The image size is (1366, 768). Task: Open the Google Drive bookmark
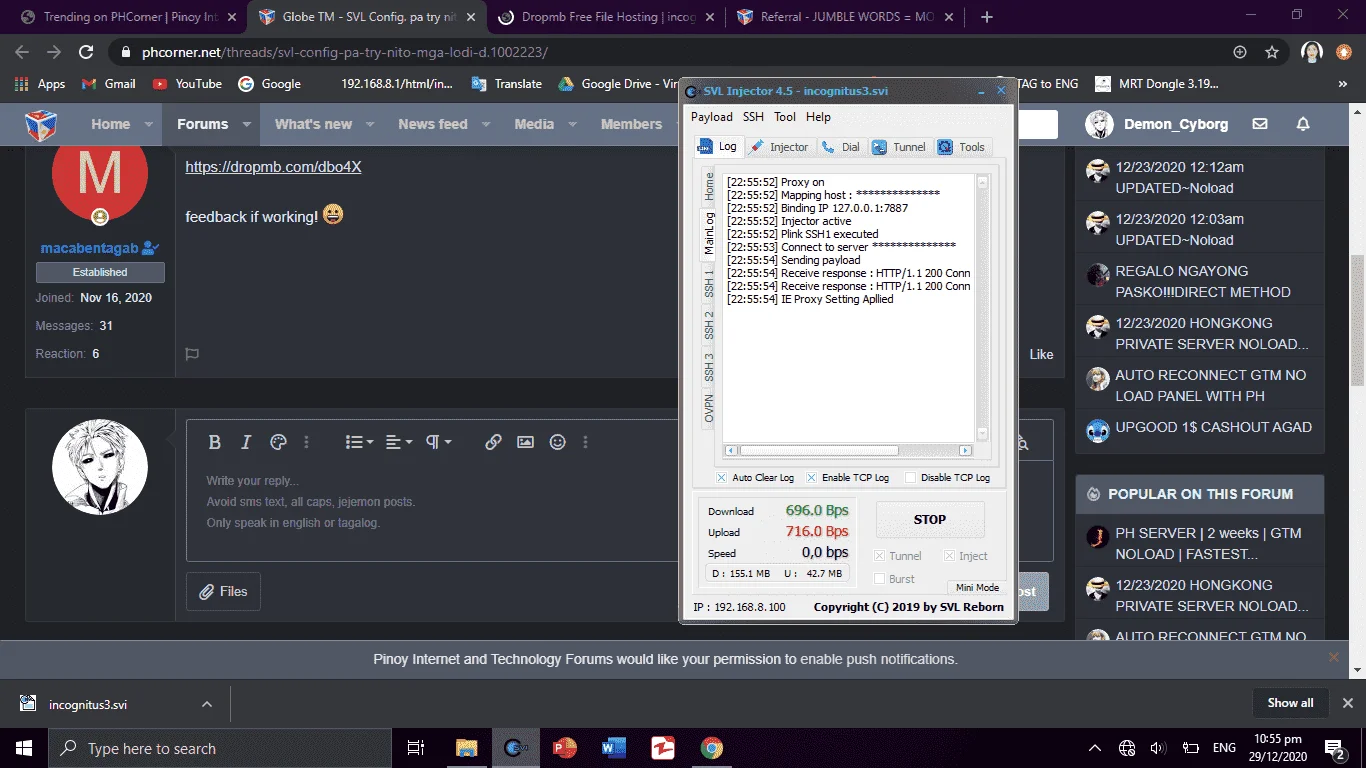tap(617, 84)
